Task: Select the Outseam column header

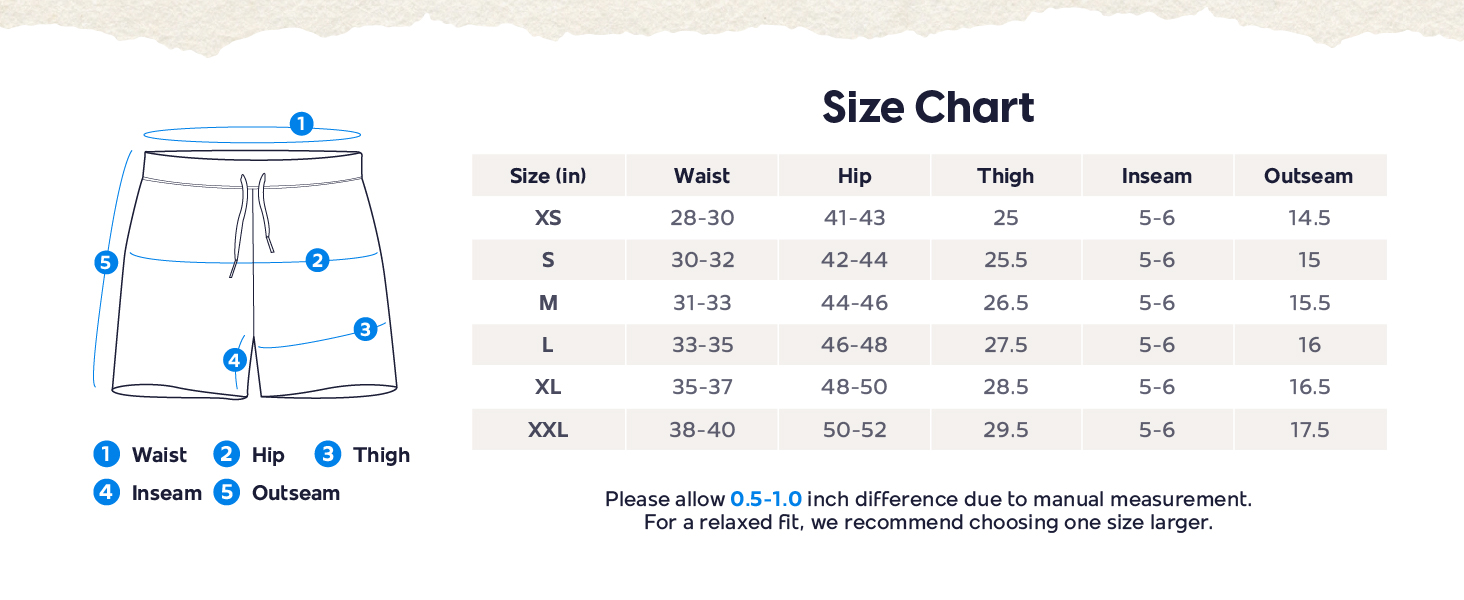Action: (1308, 176)
